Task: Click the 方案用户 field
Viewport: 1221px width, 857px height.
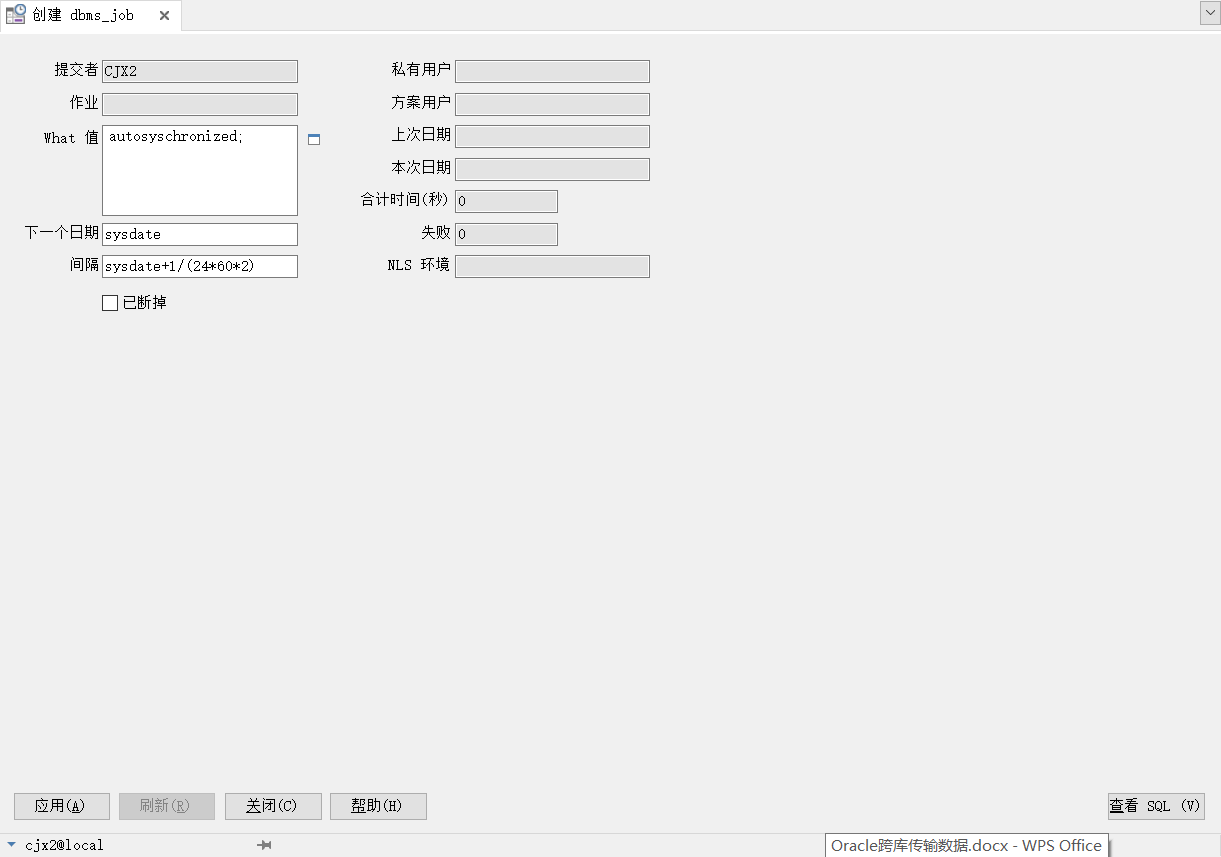Action: point(552,104)
